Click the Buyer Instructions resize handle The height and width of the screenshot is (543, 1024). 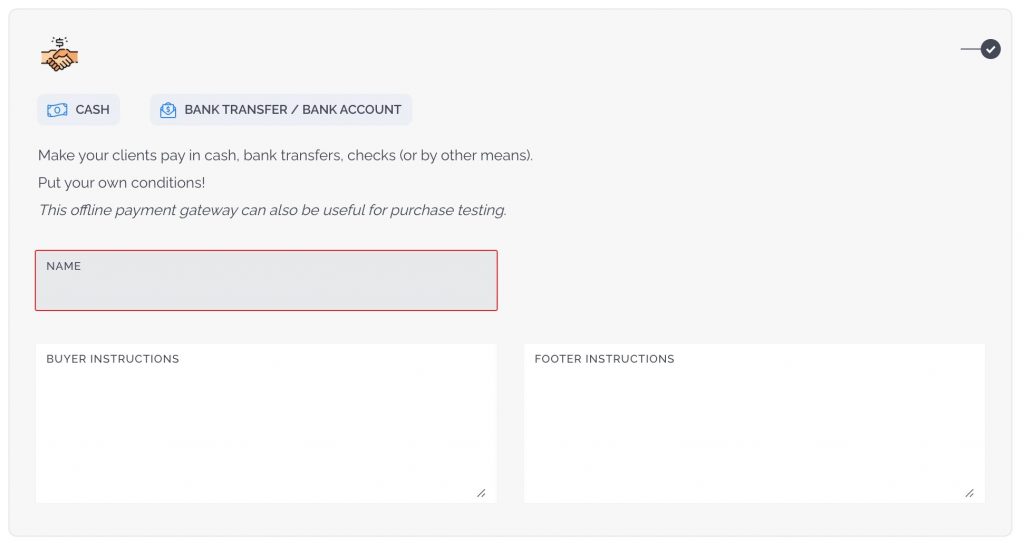(481, 493)
